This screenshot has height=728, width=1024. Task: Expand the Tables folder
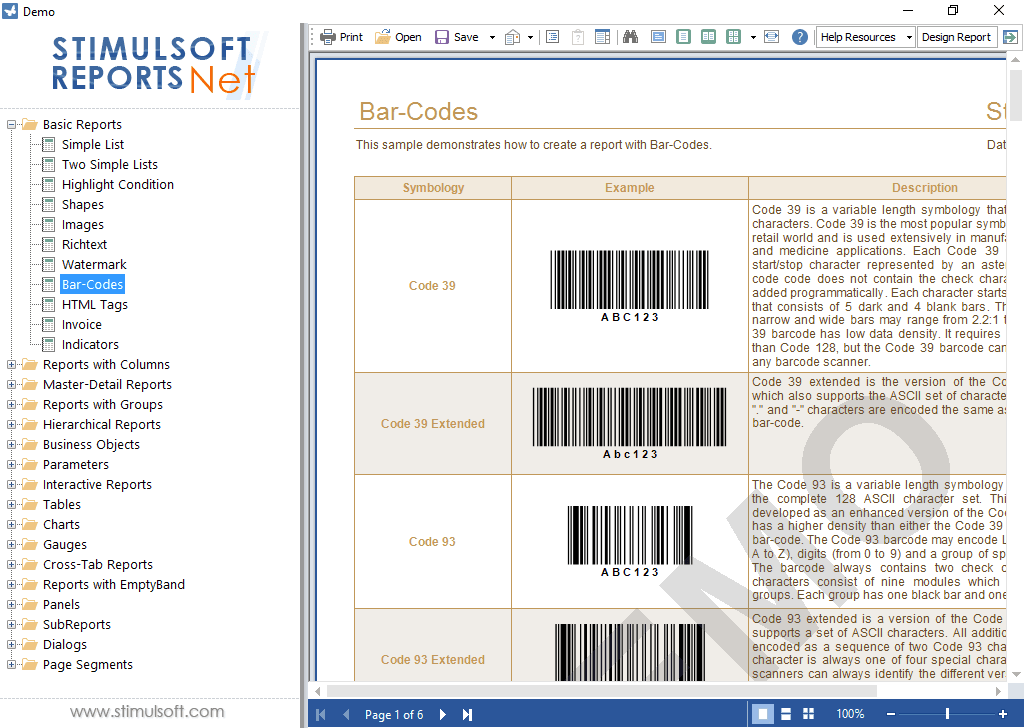click(11, 505)
